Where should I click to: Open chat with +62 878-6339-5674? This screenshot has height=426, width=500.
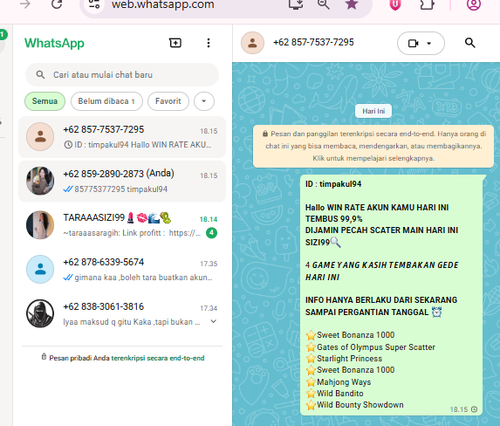(122, 269)
